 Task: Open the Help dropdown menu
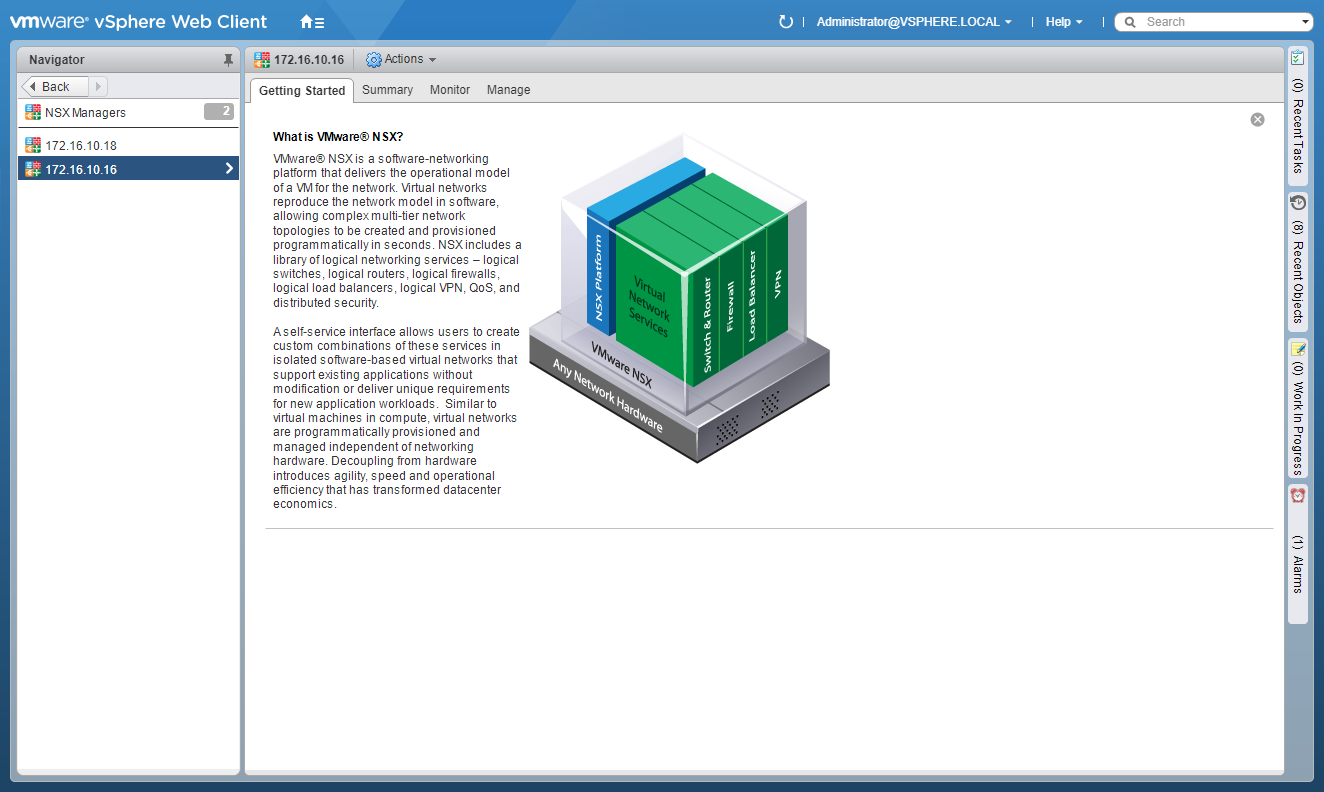click(1063, 22)
